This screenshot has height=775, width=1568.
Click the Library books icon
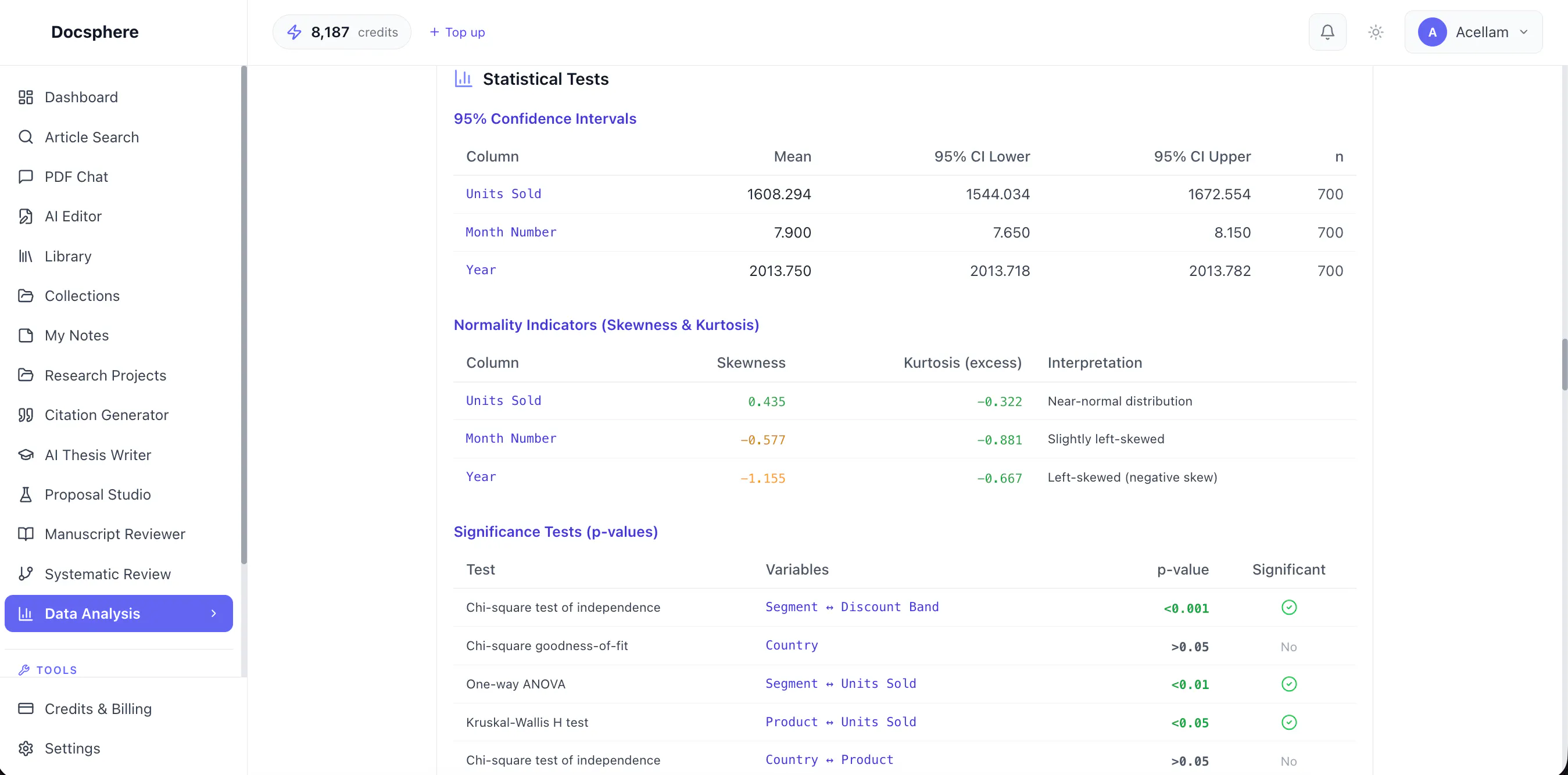pos(26,256)
